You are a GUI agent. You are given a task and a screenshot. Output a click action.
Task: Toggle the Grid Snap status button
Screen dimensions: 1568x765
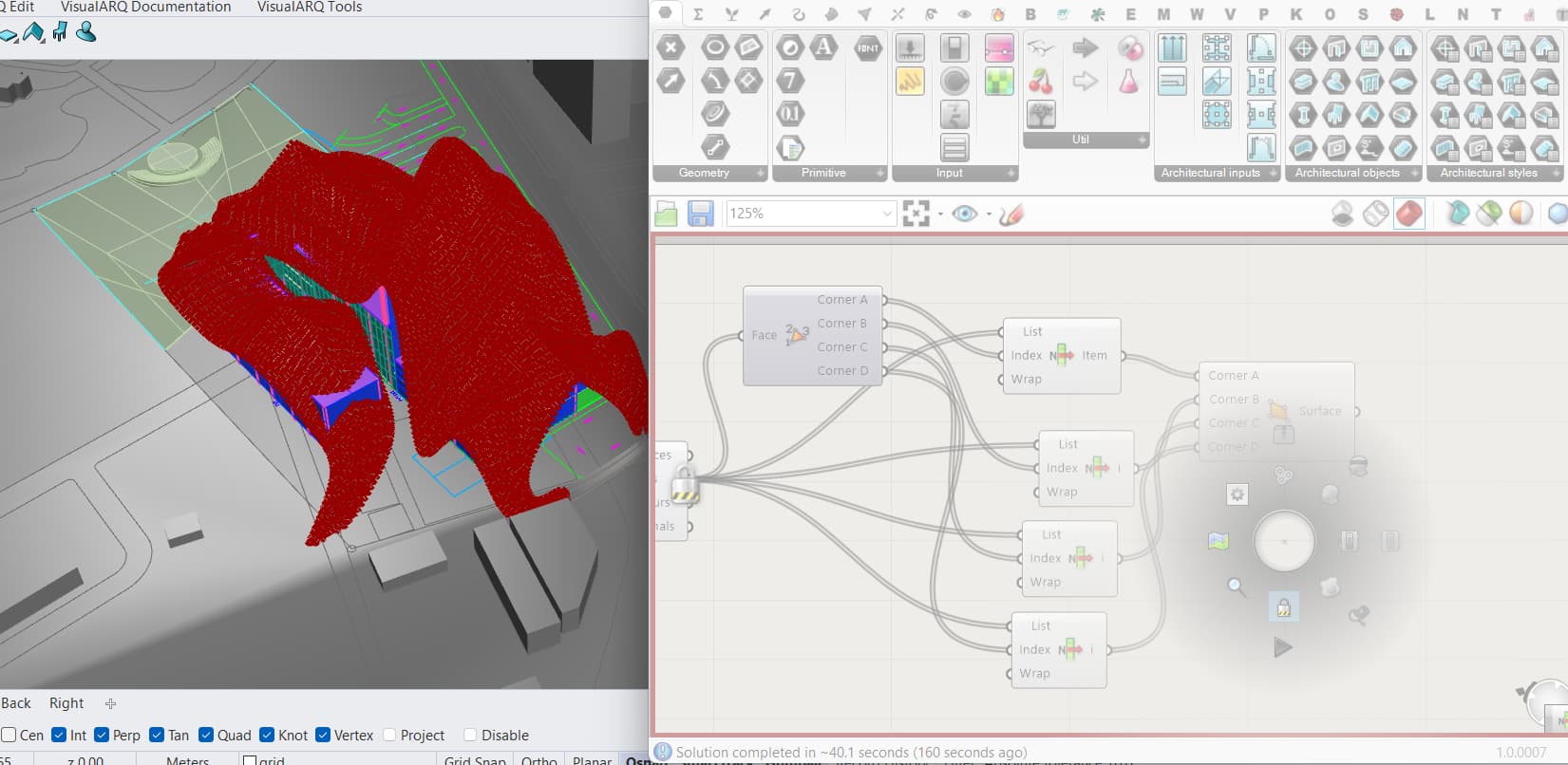(x=475, y=760)
